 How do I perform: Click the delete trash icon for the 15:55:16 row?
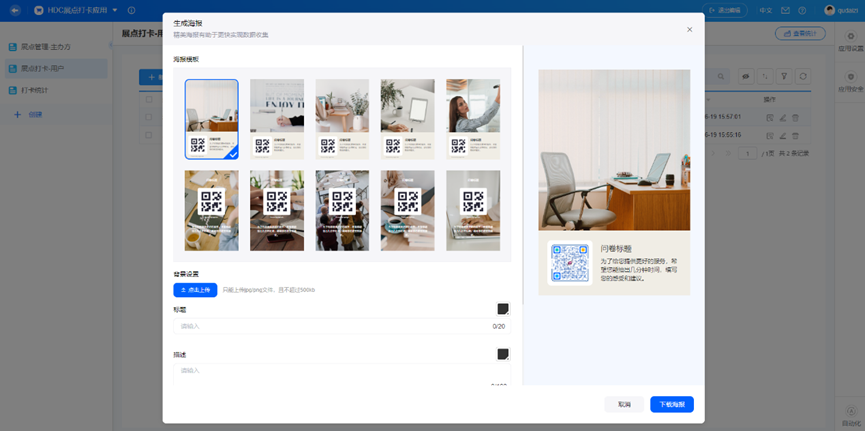pyautogui.click(x=795, y=135)
